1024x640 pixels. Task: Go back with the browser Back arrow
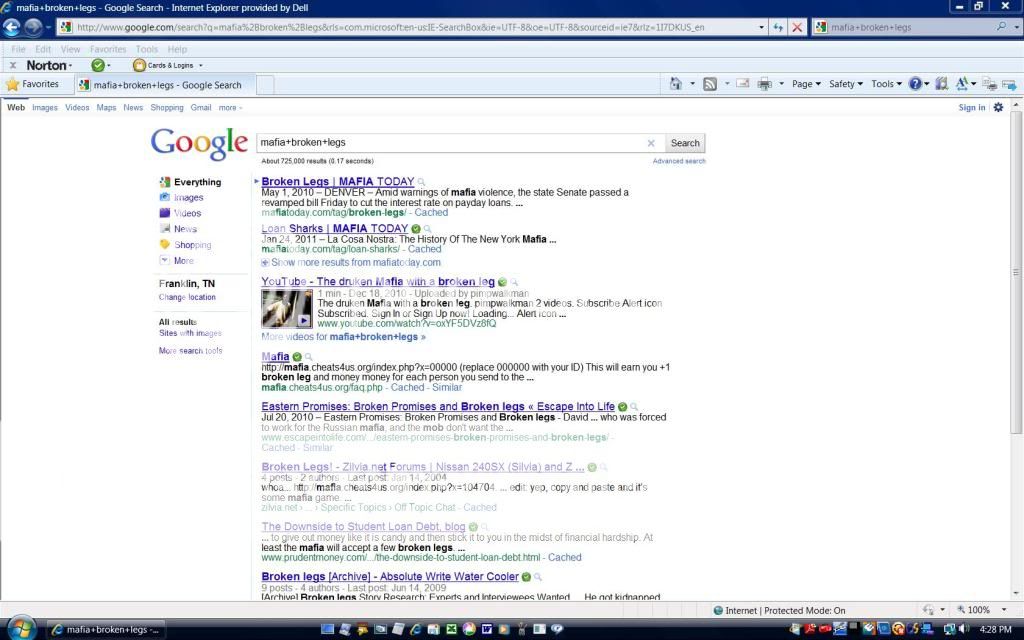click(11, 27)
